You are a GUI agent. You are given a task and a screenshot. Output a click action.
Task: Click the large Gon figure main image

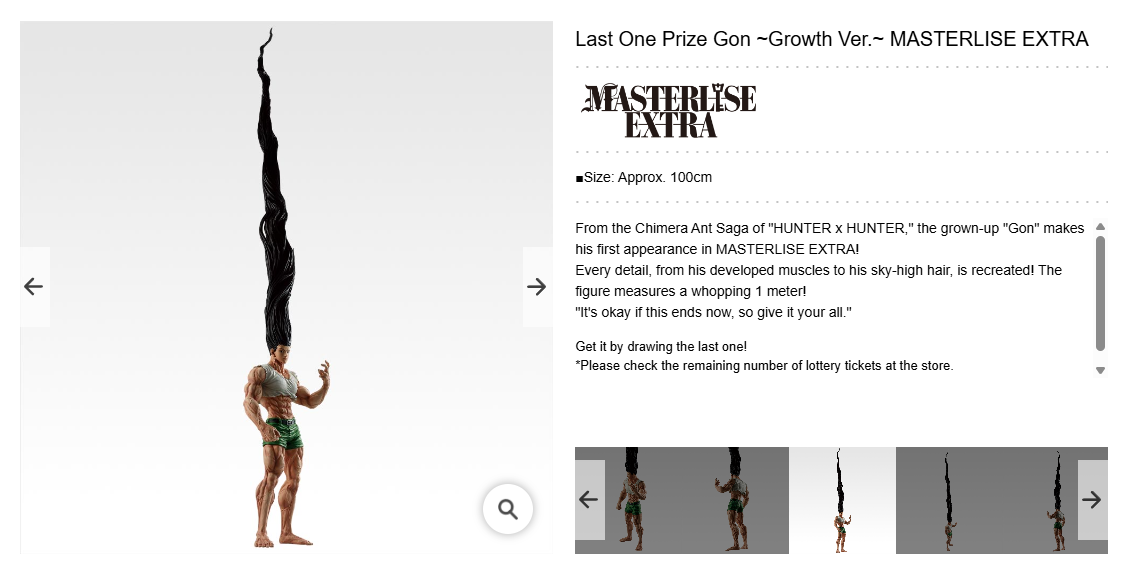tap(286, 287)
